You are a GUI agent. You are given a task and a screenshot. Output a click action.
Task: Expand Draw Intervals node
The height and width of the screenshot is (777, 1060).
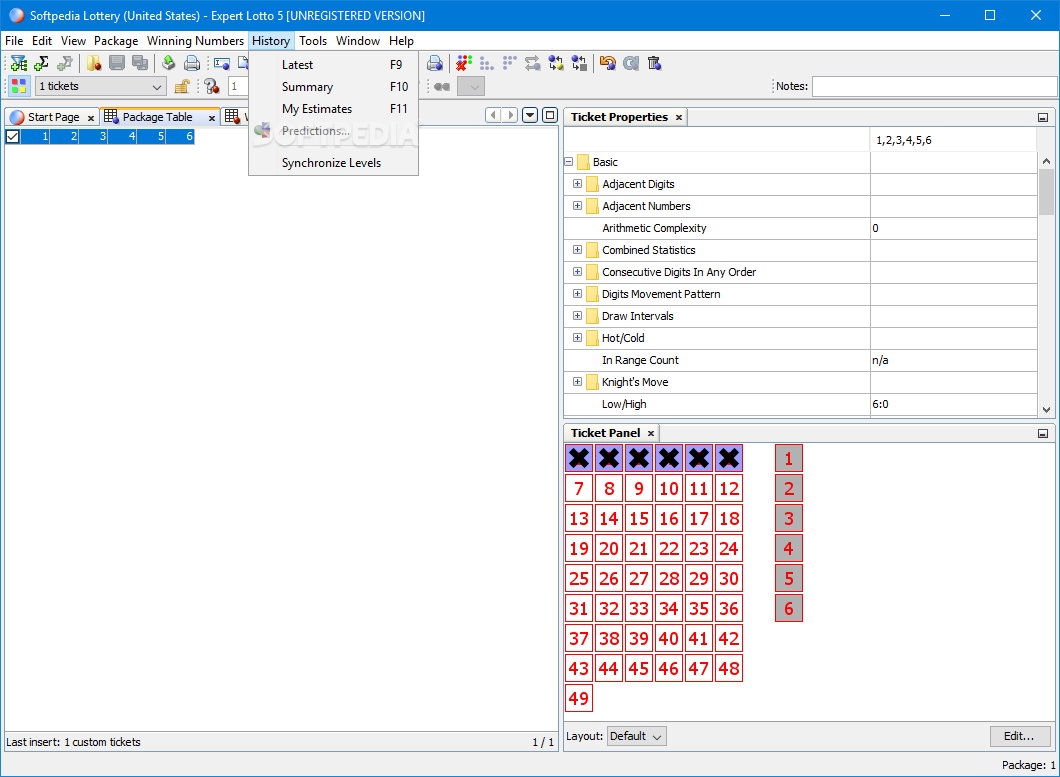point(577,316)
